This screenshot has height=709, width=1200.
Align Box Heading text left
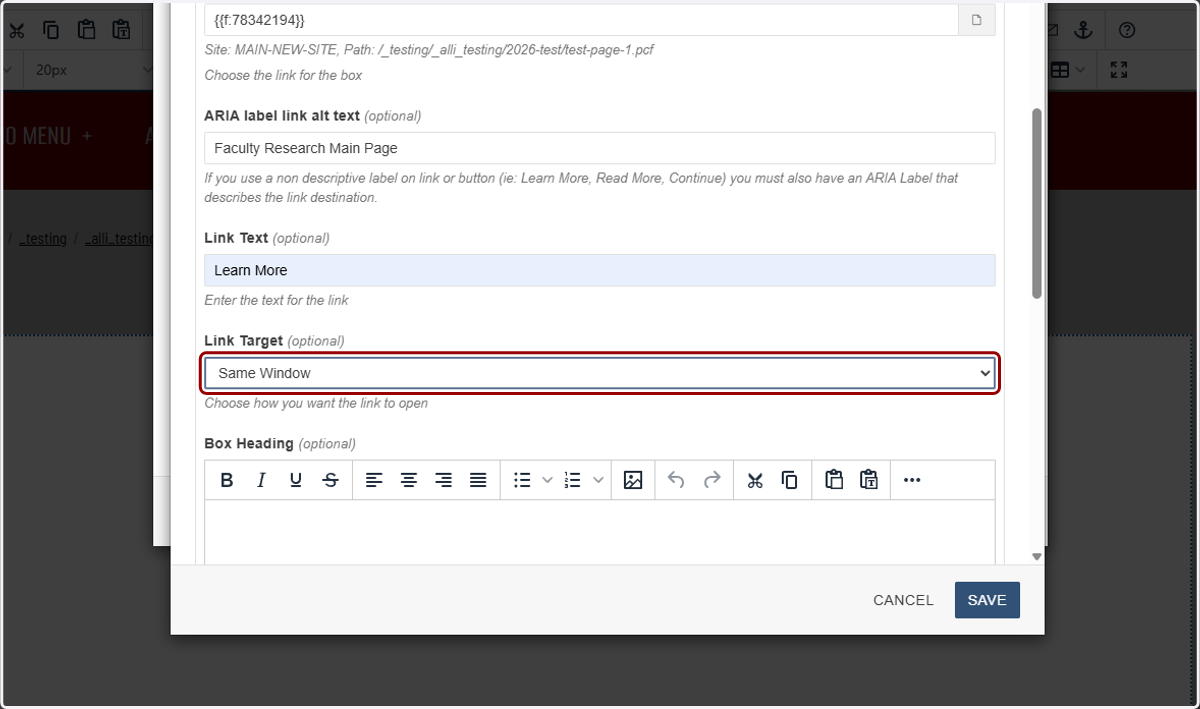pos(374,480)
